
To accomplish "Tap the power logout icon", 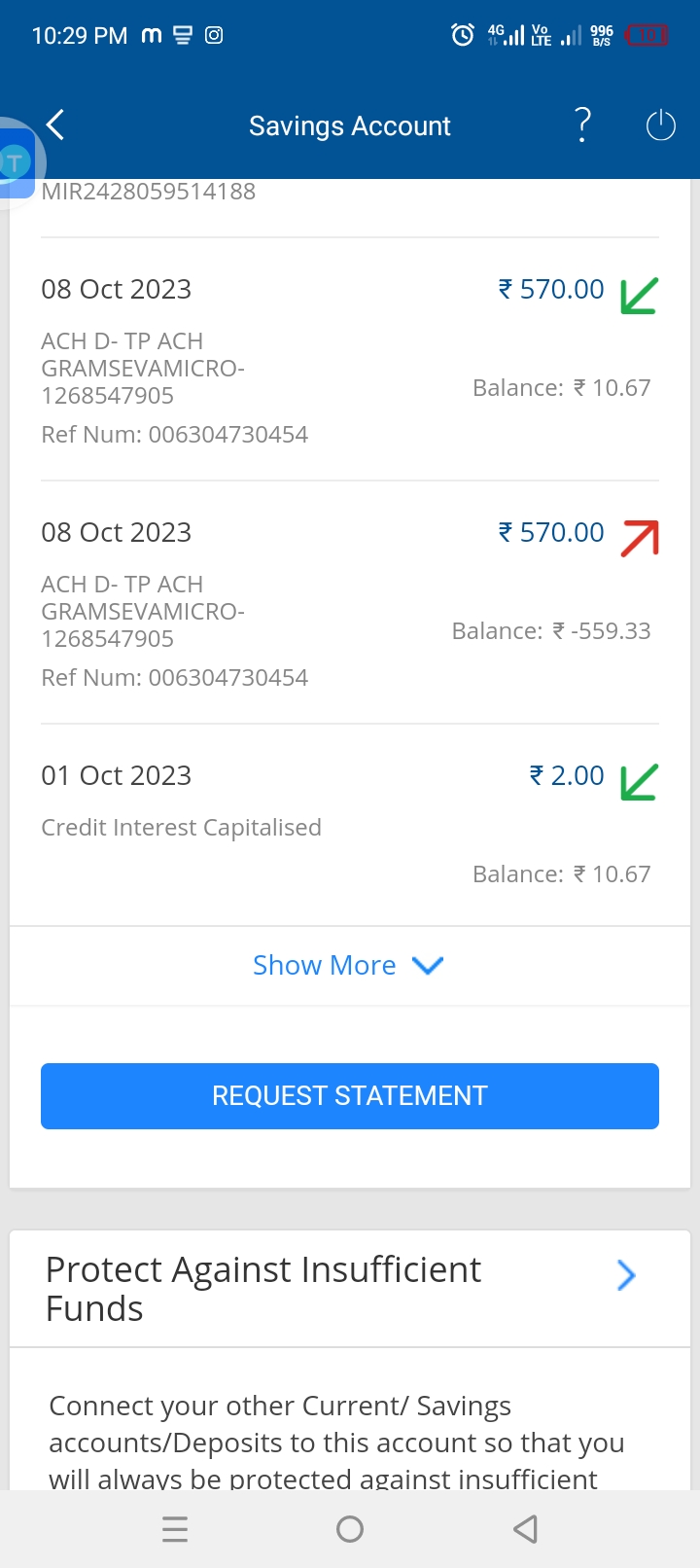I will pyautogui.click(x=660, y=125).
